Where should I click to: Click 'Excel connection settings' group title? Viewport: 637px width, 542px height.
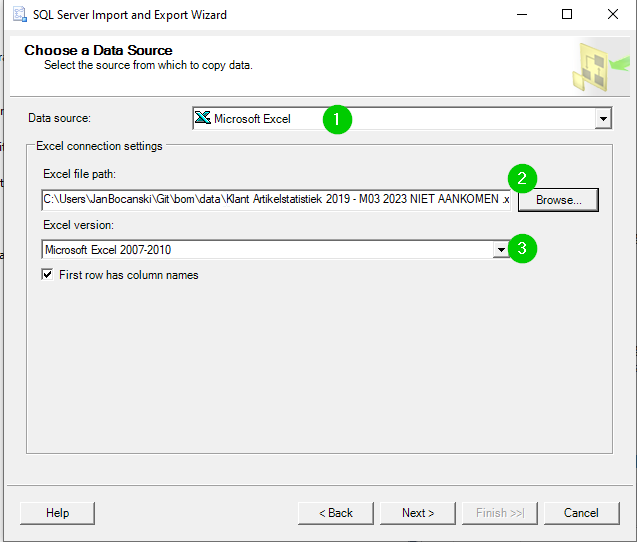(x=99, y=146)
